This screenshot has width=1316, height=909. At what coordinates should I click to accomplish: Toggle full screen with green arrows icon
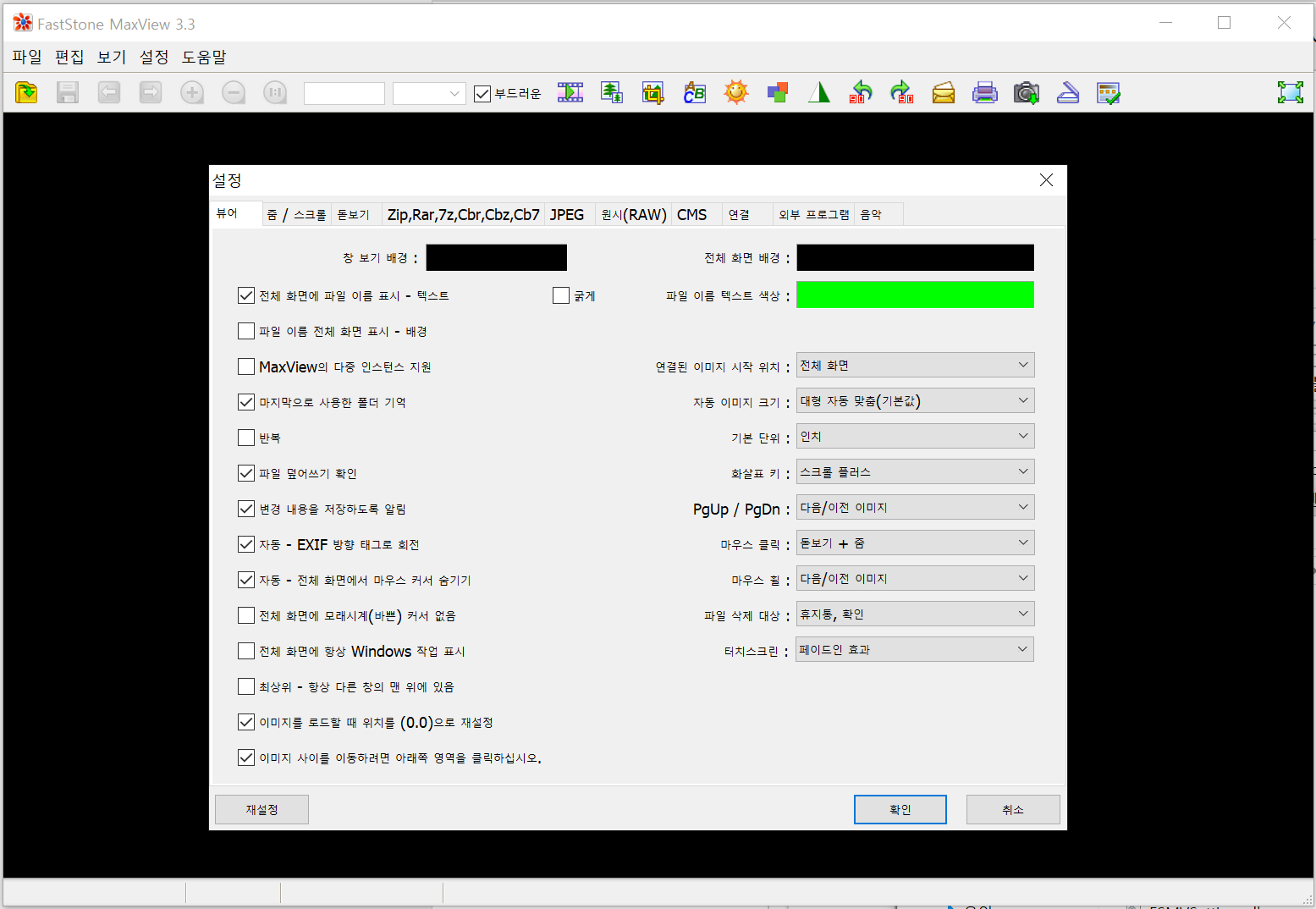[1291, 92]
